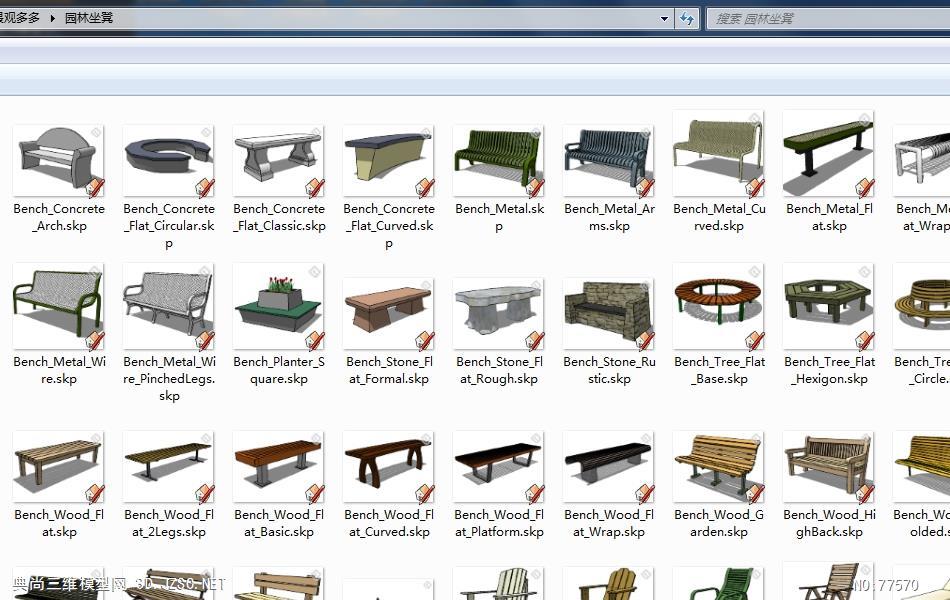Click the Bench_Wood_Flat_Platform.skp filename text
Image resolution: width=950 pixels, height=600 pixels.
[x=499, y=523]
